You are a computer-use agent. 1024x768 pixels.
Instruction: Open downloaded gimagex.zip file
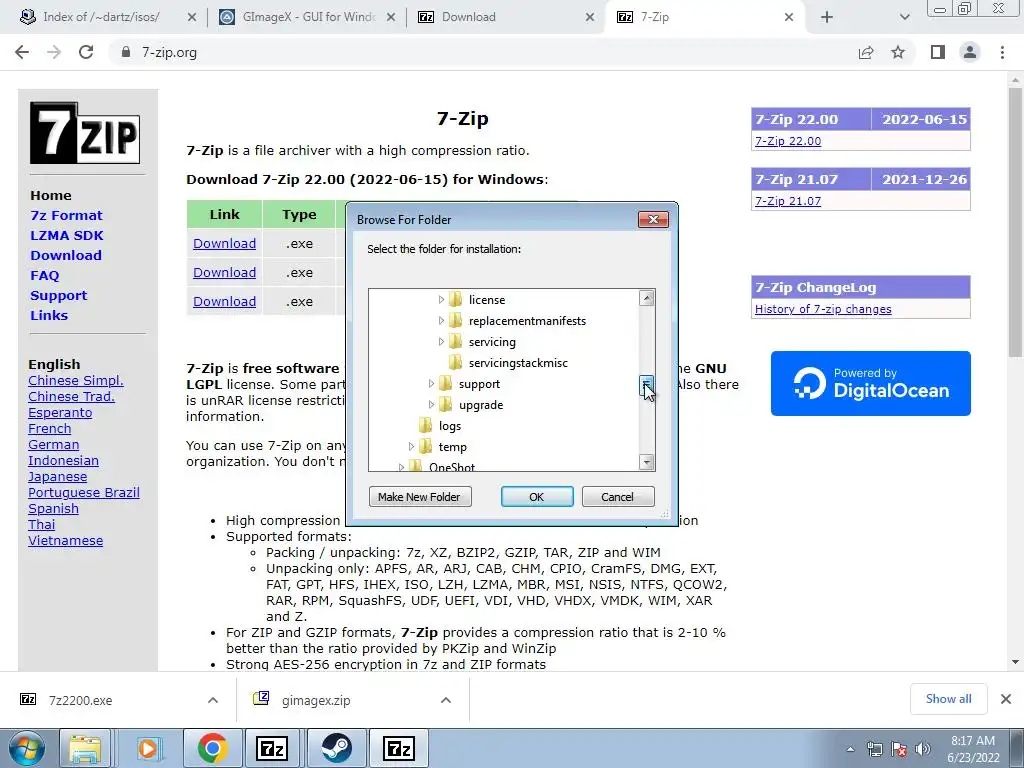pos(316,700)
